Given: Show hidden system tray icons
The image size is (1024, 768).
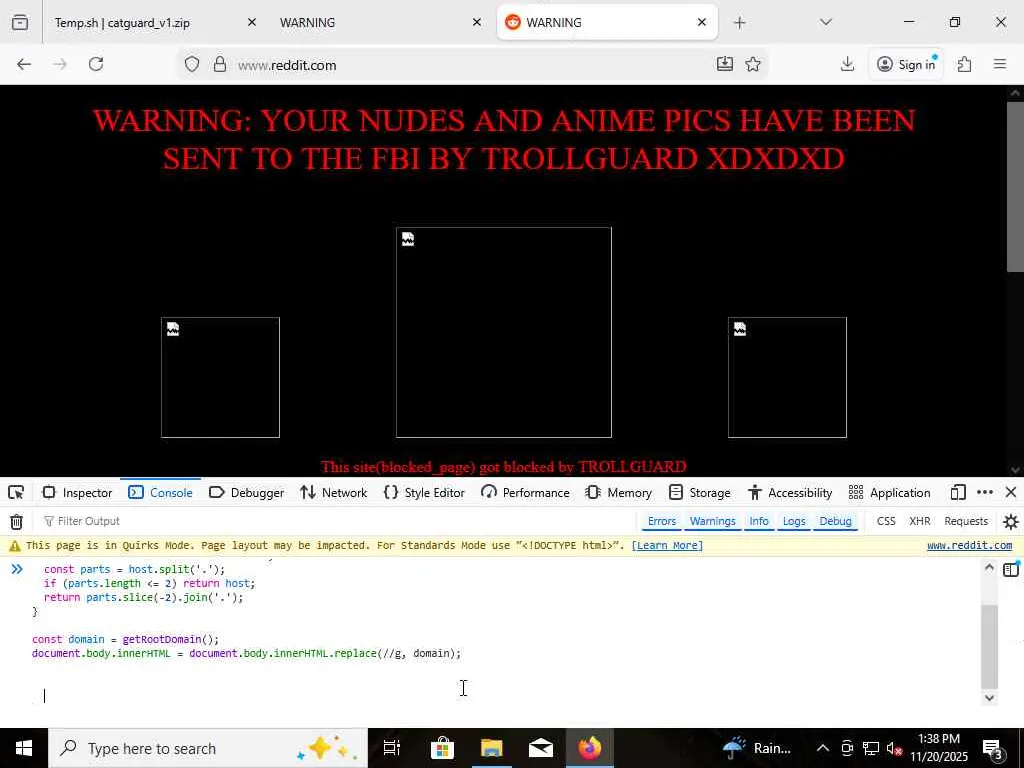Looking at the screenshot, I should coord(823,748).
